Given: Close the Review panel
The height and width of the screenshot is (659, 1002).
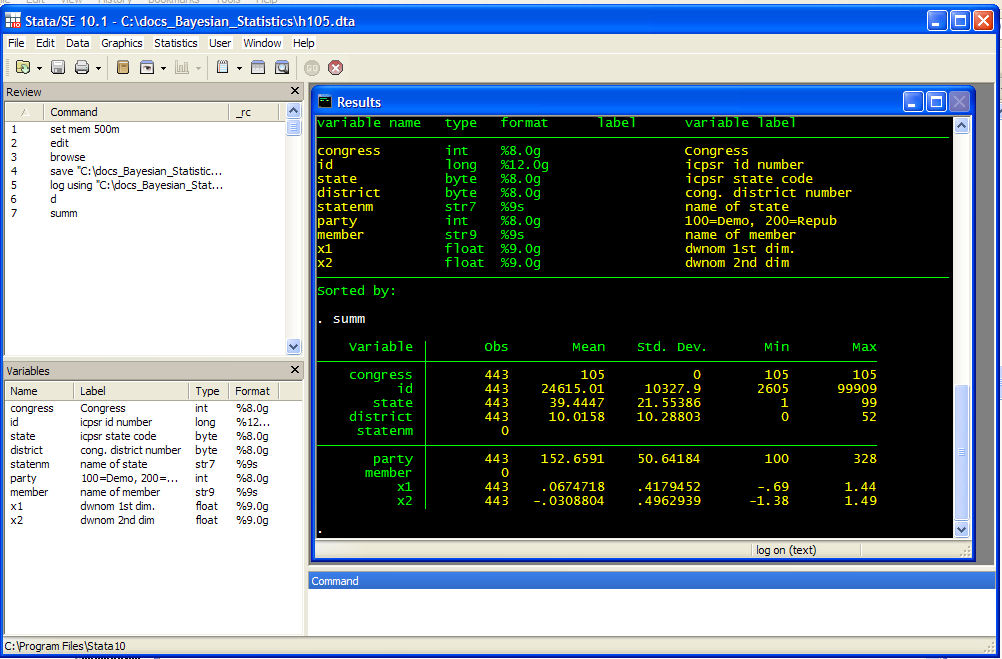Looking at the screenshot, I should click(294, 91).
